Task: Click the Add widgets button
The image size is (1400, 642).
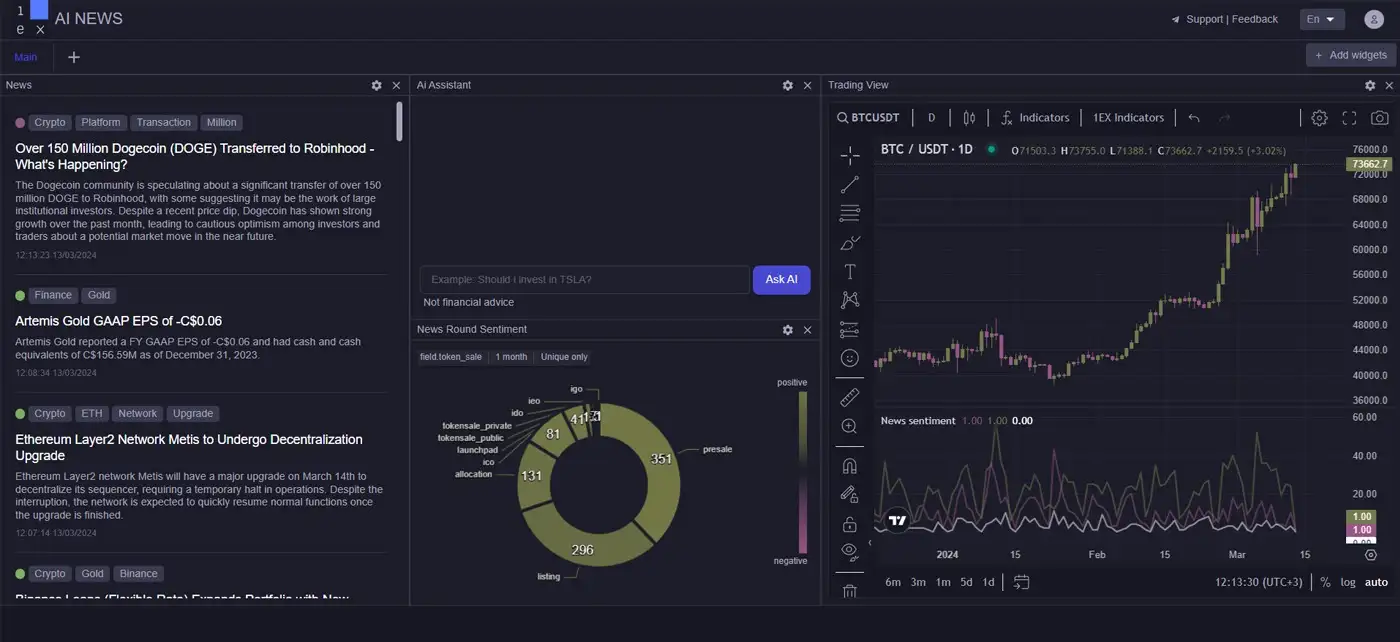Action: point(1350,55)
